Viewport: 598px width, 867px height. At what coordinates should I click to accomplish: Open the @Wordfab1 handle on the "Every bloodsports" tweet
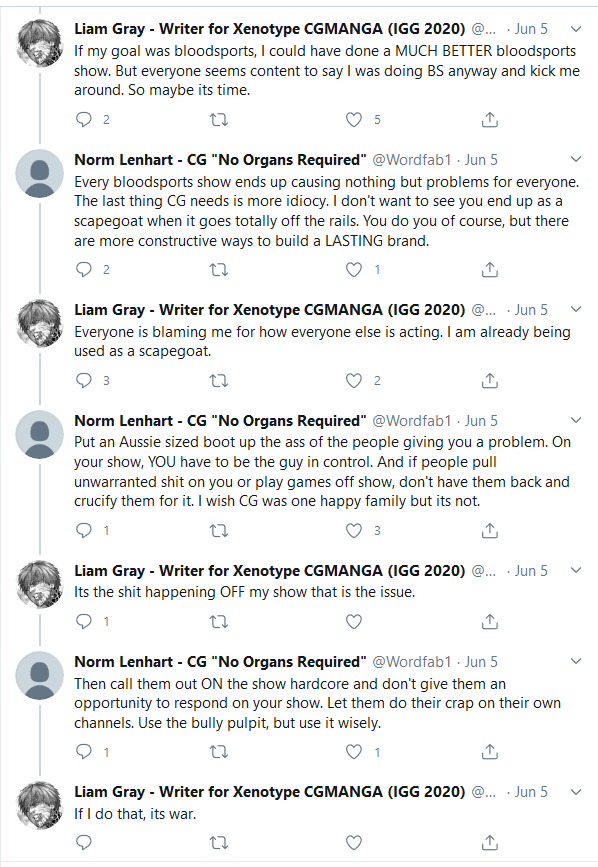point(412,160)
